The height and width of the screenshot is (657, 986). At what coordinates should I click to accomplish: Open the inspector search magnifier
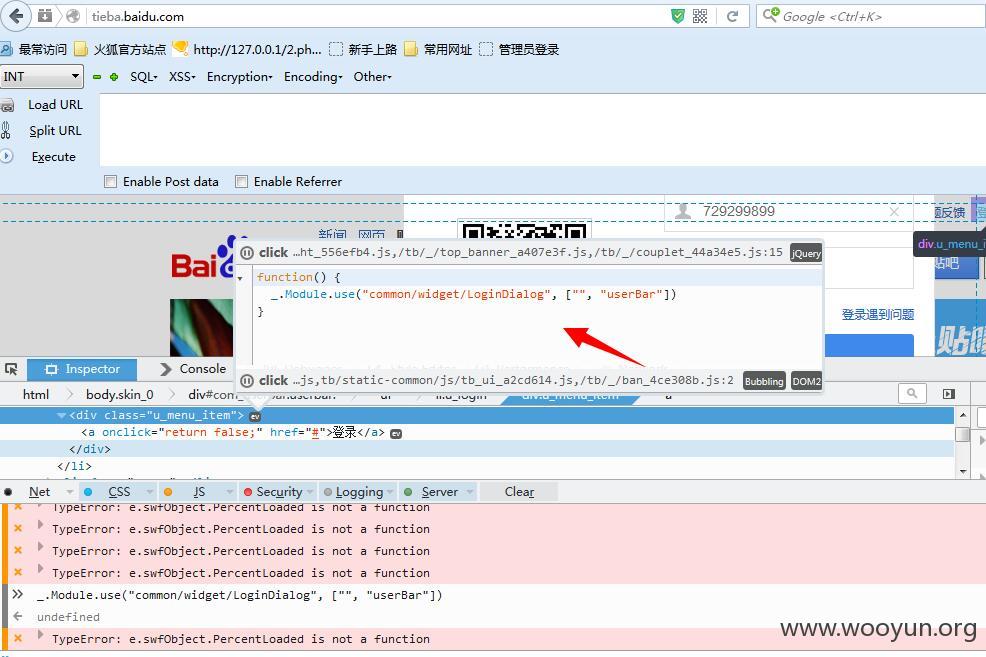coord(912,394)
